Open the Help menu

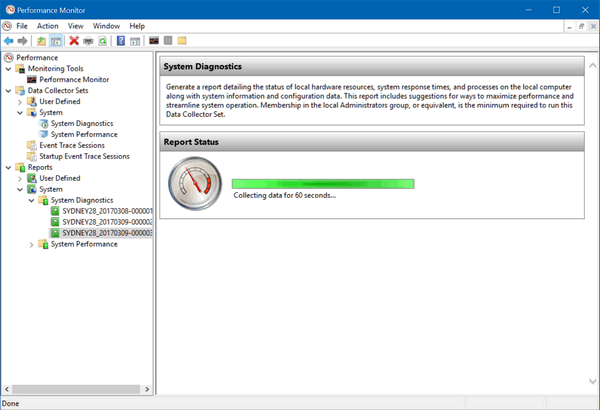pos(137,26)
